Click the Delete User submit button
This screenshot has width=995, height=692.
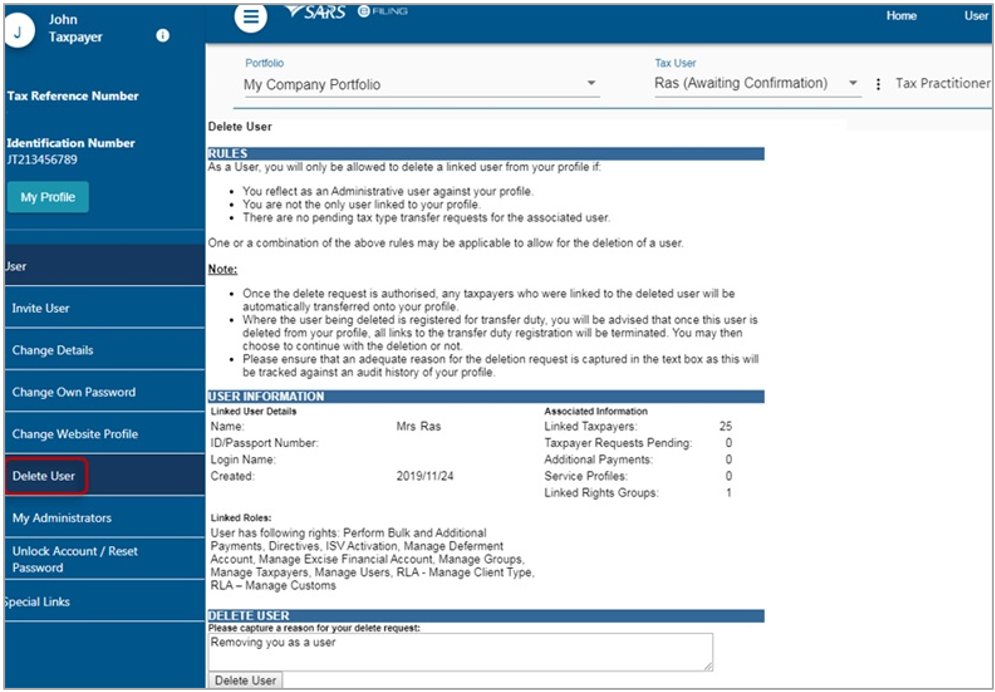click(245, 680)
